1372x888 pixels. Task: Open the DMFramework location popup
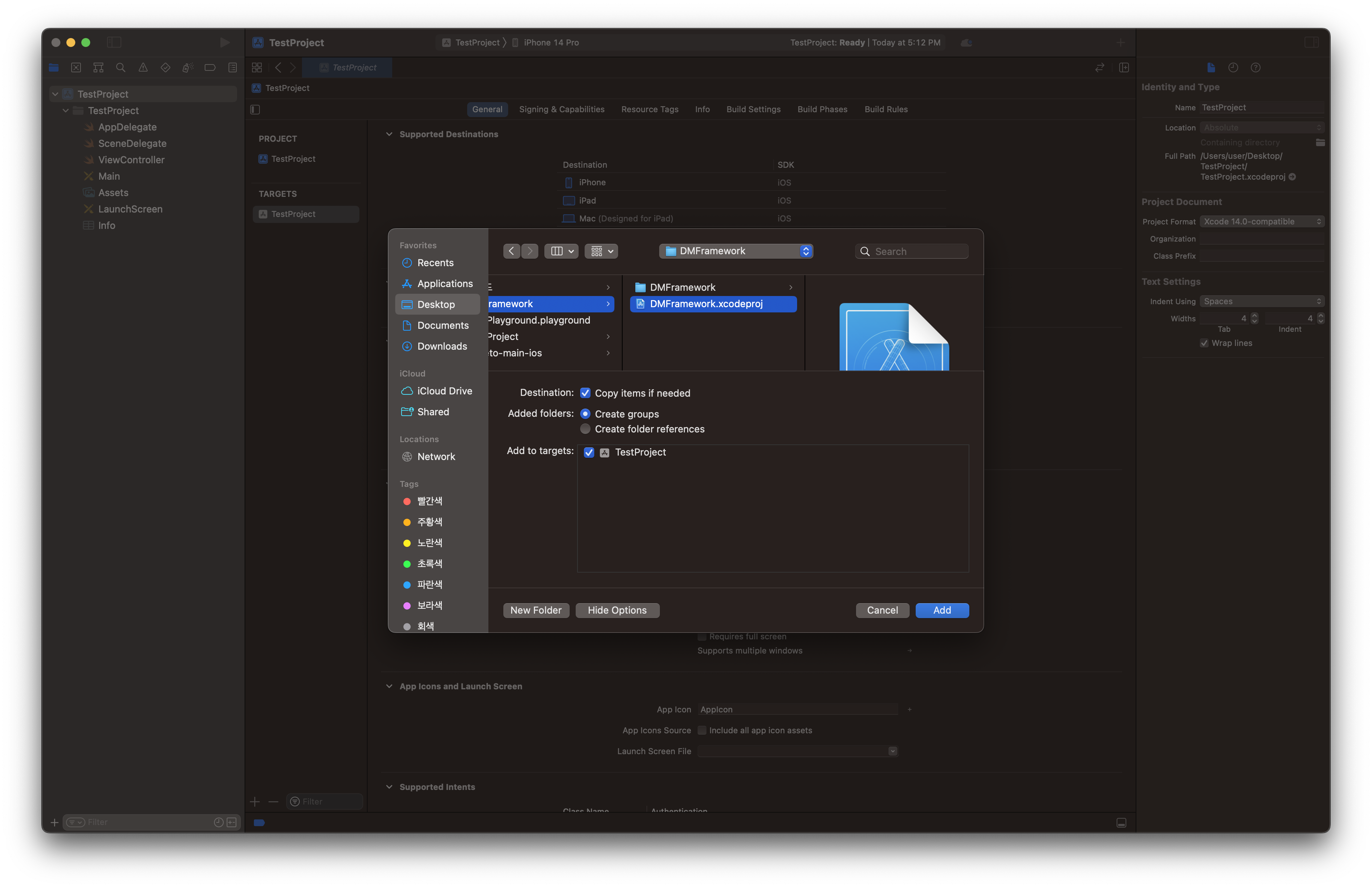coord(736,251)
